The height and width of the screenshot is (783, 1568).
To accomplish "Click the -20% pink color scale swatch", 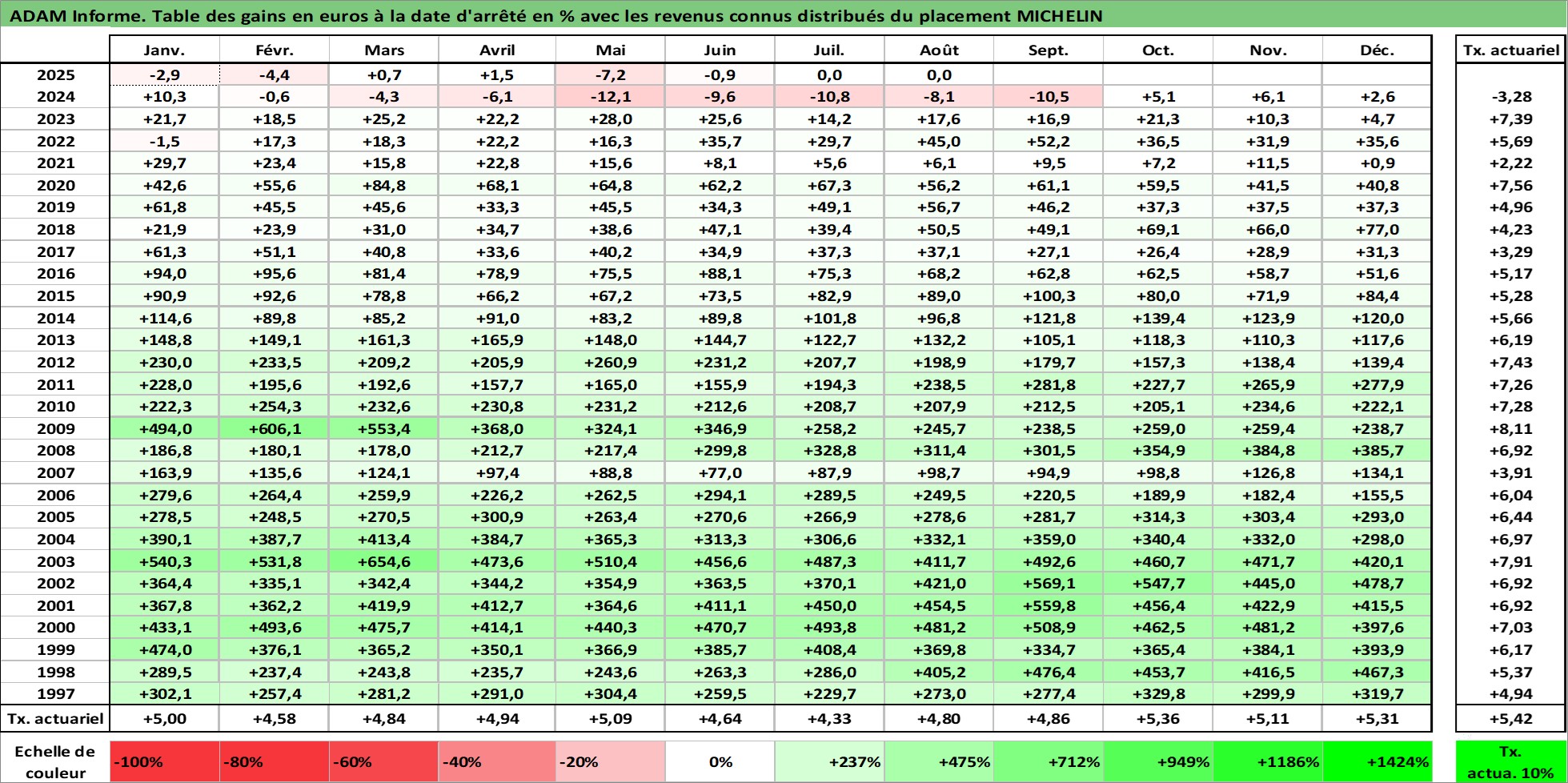I will tap(610, 761).
